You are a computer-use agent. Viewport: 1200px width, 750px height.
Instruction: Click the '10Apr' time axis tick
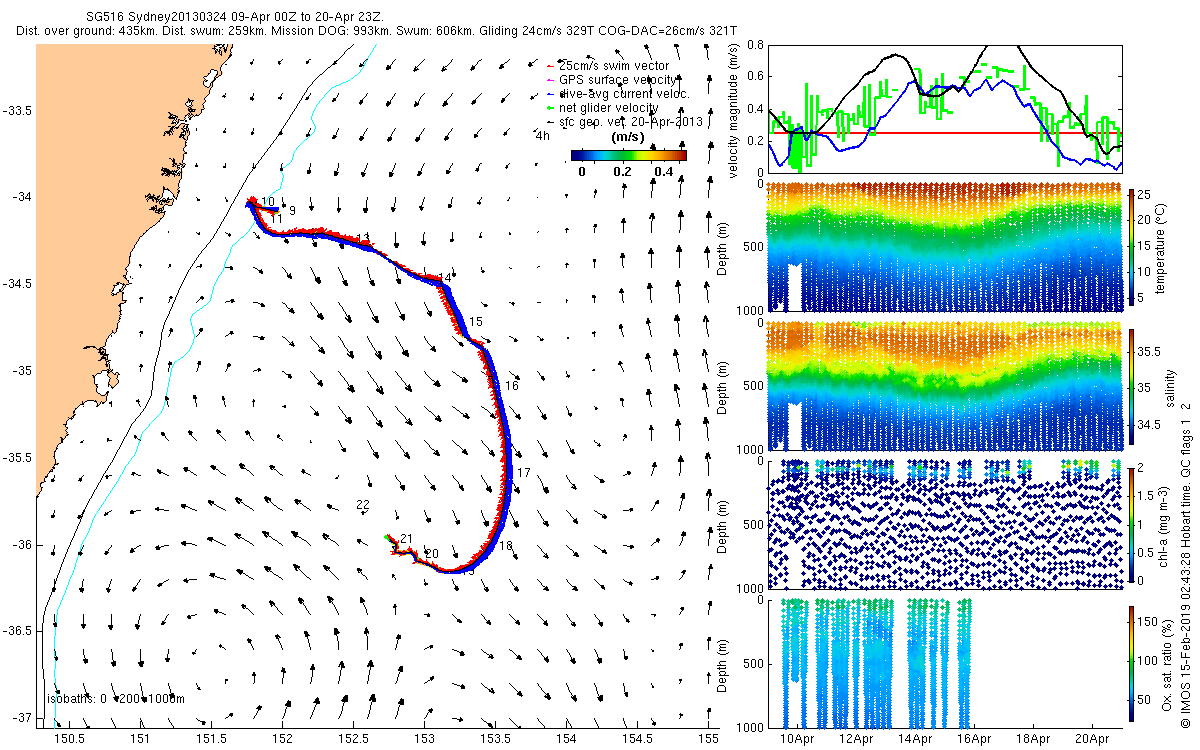click(795, 739)
